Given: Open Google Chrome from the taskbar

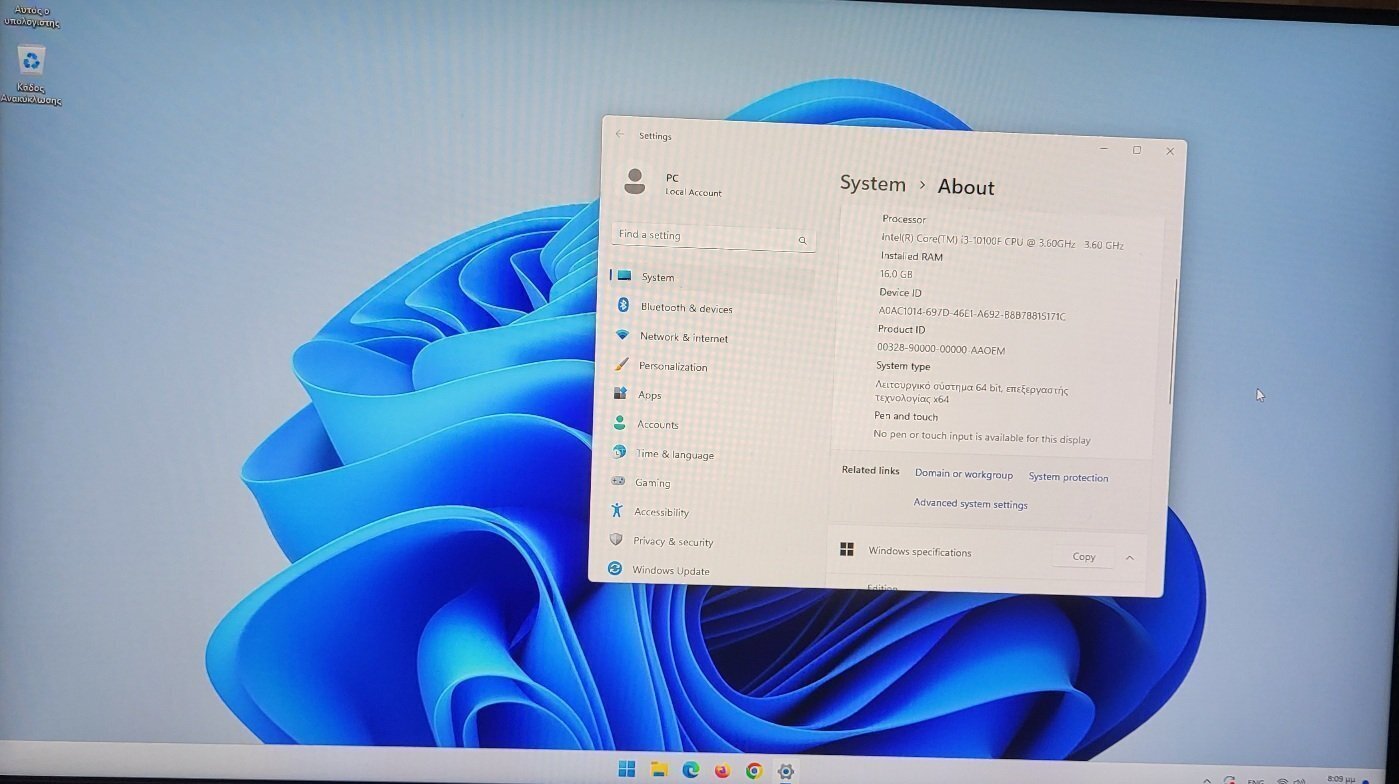Looking at the screenshot, I should point(754,771).
